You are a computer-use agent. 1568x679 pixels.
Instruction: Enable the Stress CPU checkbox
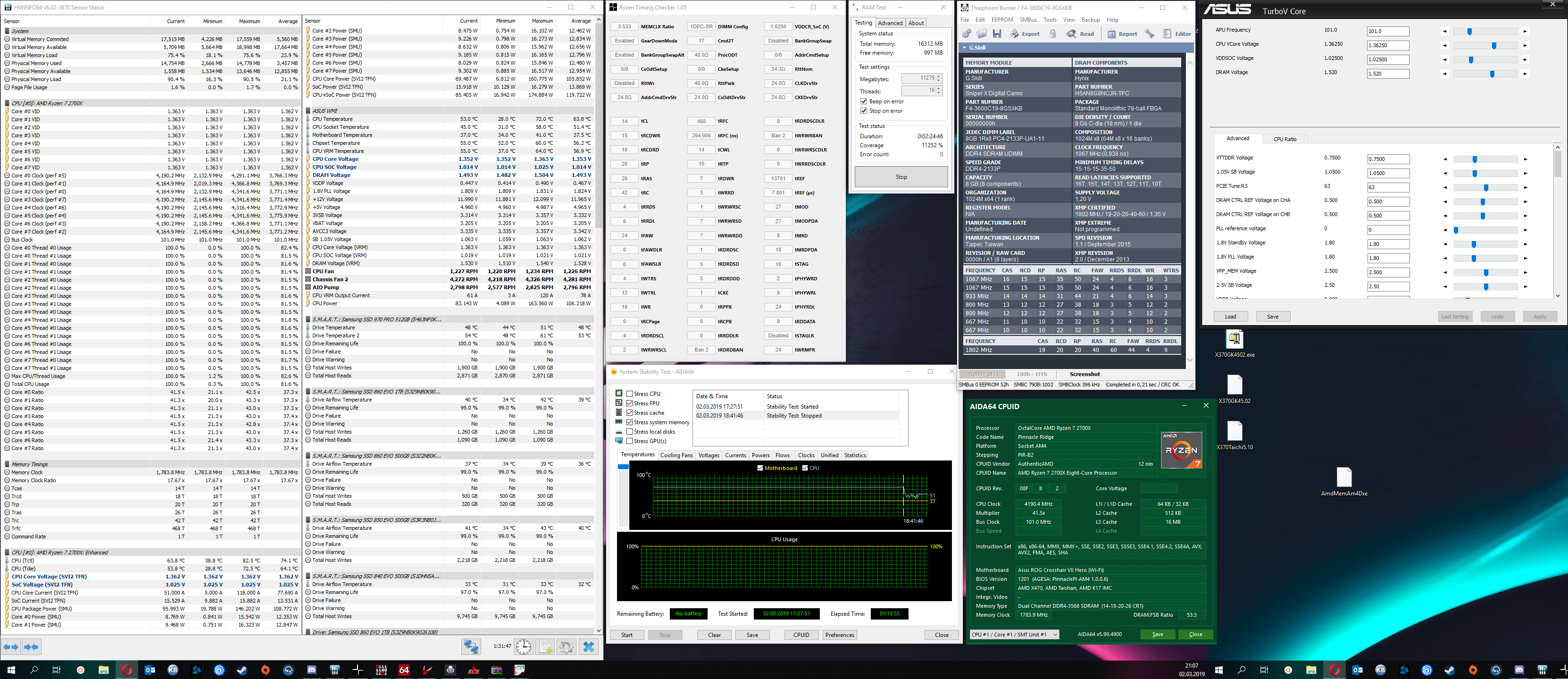click(x=630, y=394)
